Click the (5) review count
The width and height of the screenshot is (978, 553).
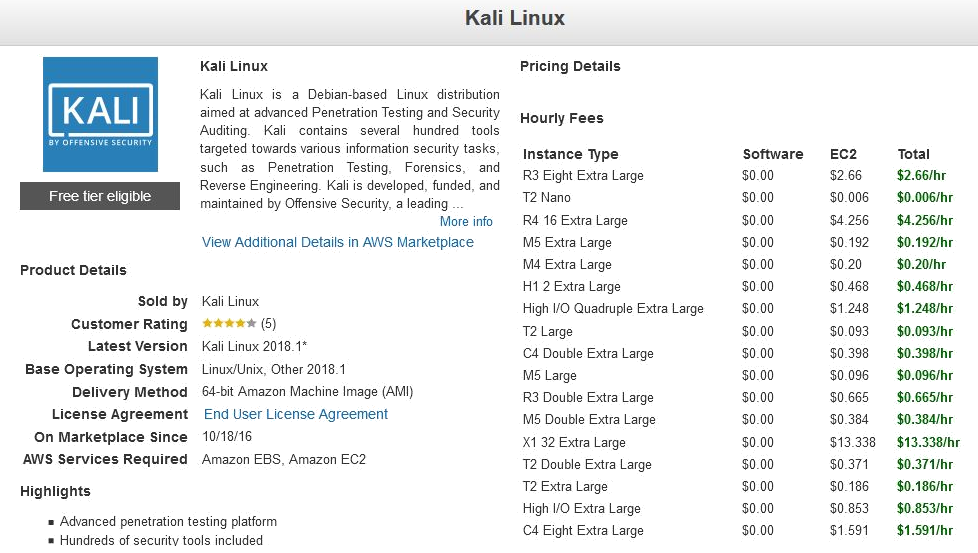point(268,324)
